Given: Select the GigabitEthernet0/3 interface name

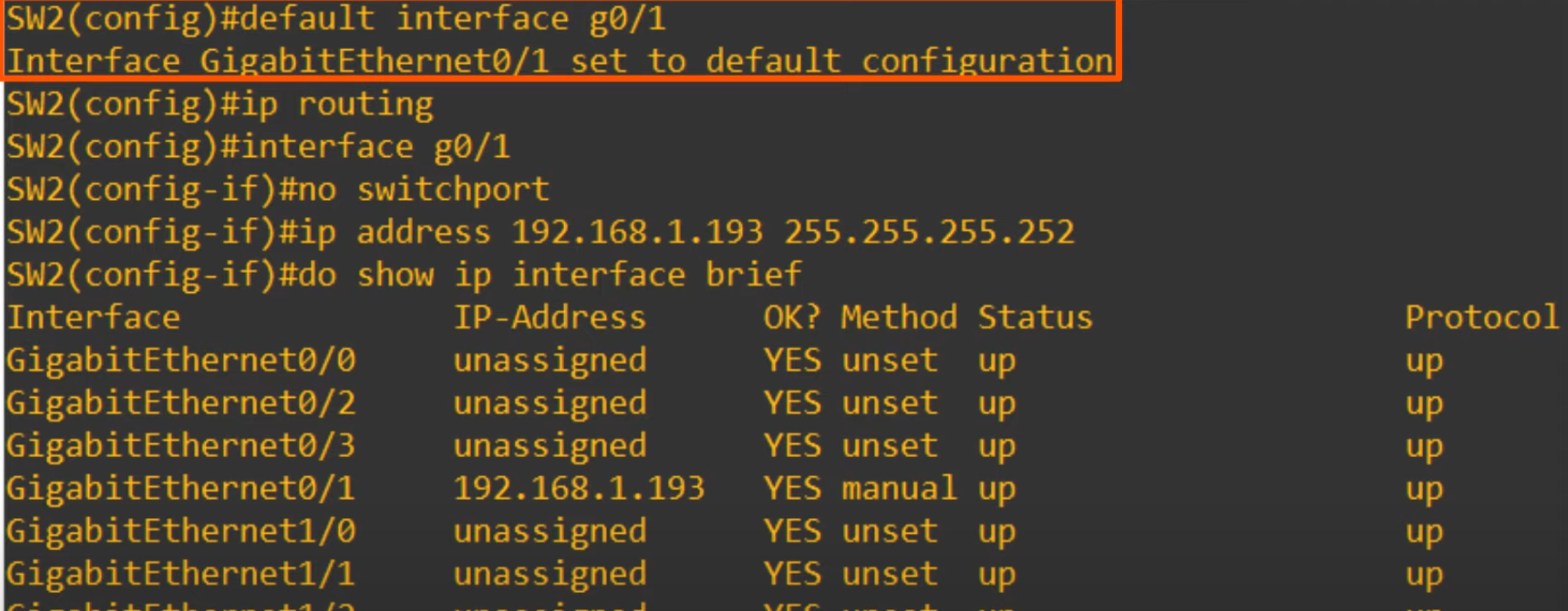Looking at the screenshot, I should pyautogui.click(x=181, y=446).
